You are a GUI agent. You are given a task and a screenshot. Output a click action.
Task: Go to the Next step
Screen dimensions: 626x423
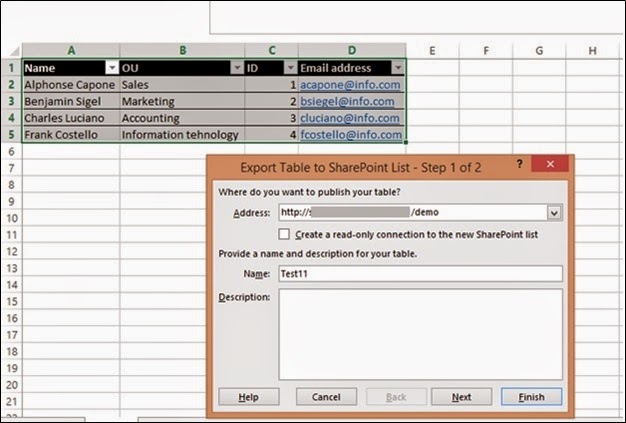tap(462, 397)
